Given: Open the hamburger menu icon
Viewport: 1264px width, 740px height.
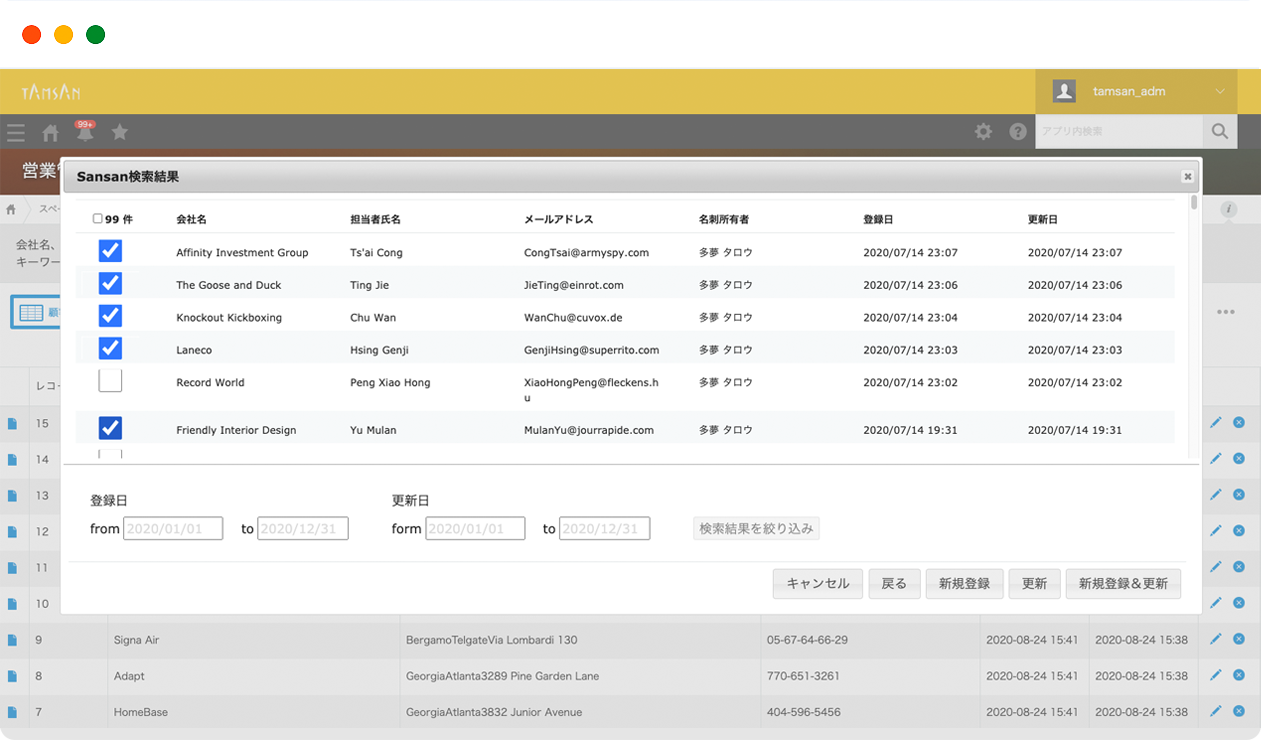Looking at the screenshot, I should pos(15,132).
